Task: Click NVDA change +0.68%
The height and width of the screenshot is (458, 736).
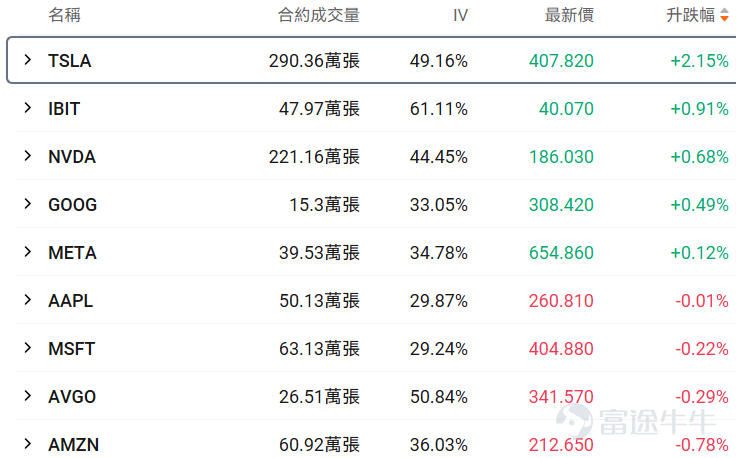Action: [x=699, y=157]
